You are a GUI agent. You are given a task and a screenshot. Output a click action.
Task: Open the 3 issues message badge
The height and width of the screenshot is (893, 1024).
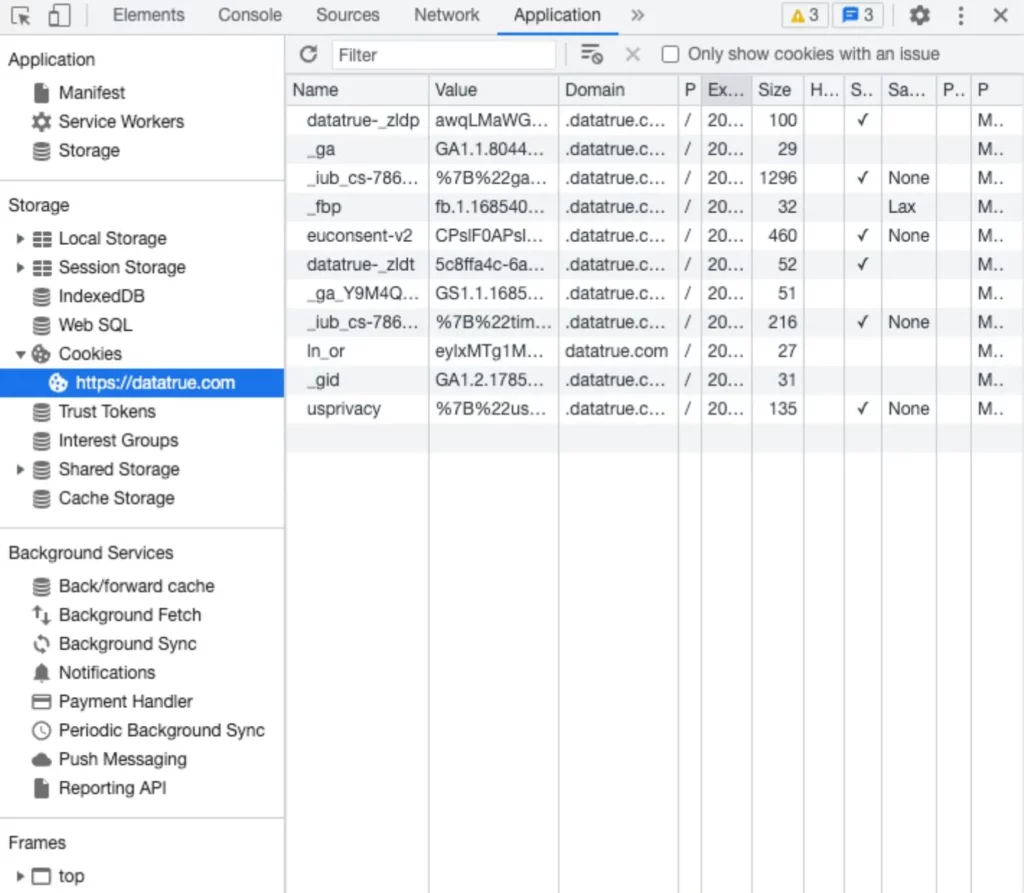858,15
